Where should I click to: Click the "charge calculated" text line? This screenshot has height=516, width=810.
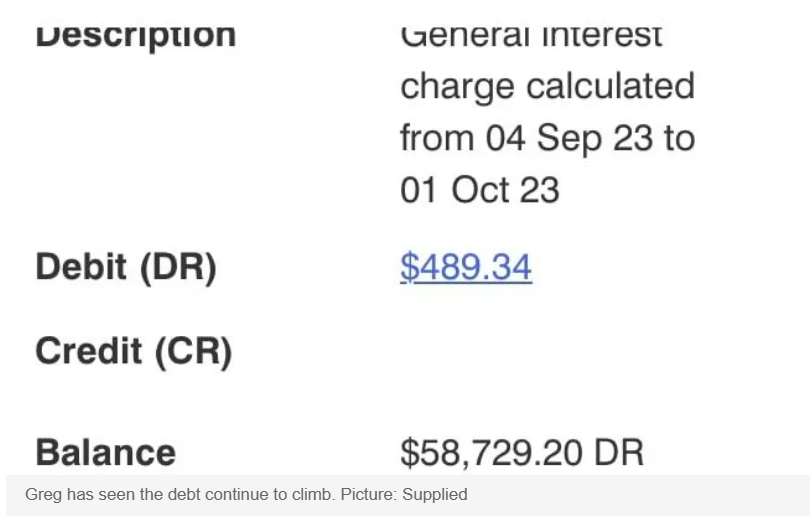[x=546, y=86]
